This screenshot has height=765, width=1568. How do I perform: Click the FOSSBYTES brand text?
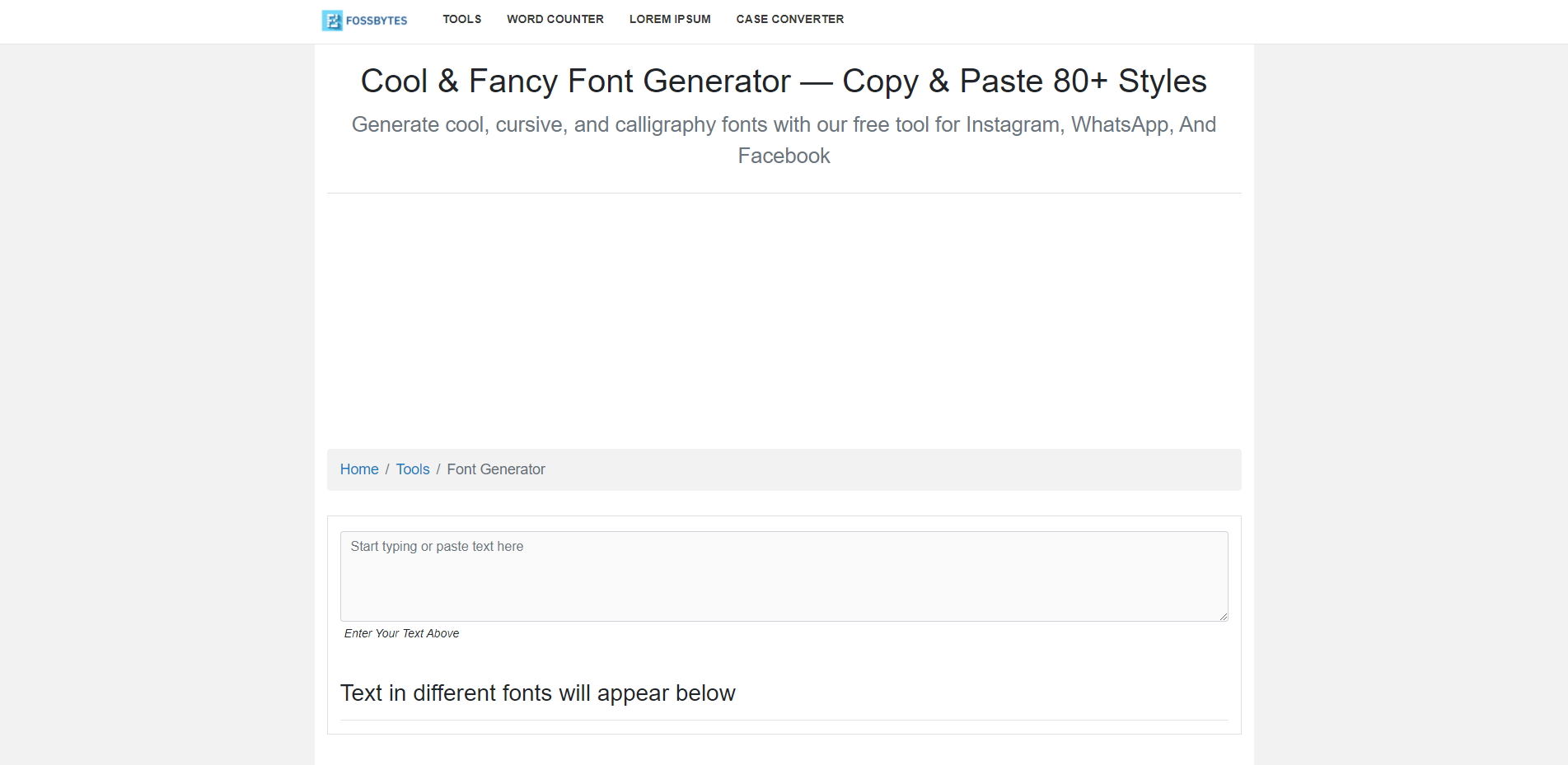point(377,20)
